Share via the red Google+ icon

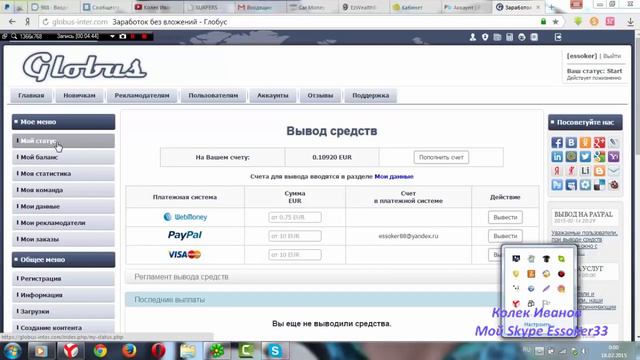tap(599, 142)
